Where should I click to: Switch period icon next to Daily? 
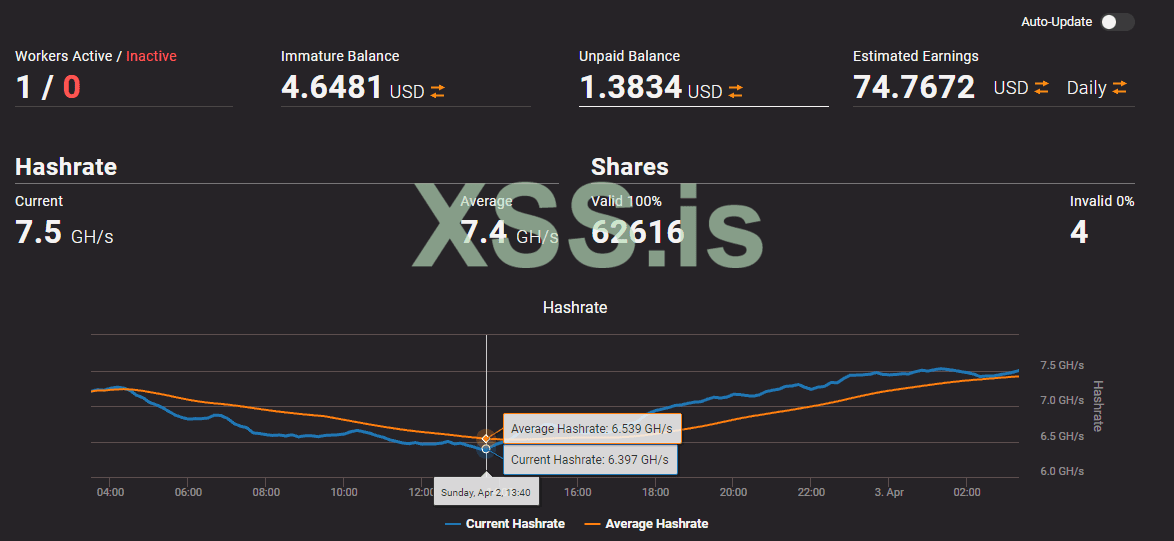1119,88
